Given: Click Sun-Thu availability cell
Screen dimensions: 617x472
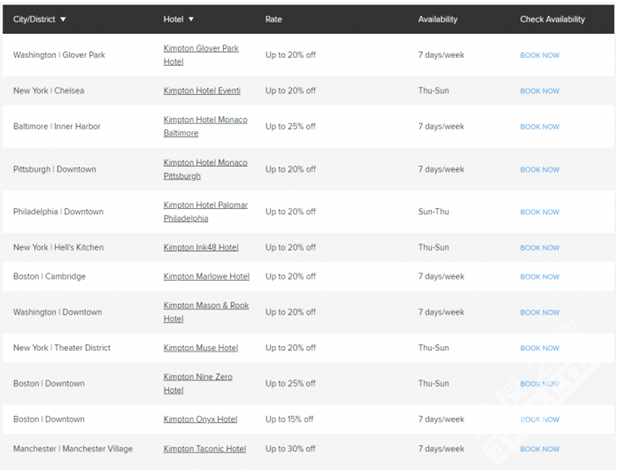Looking at the screenshot, I should pyautogui.click(x=434, y=212).
